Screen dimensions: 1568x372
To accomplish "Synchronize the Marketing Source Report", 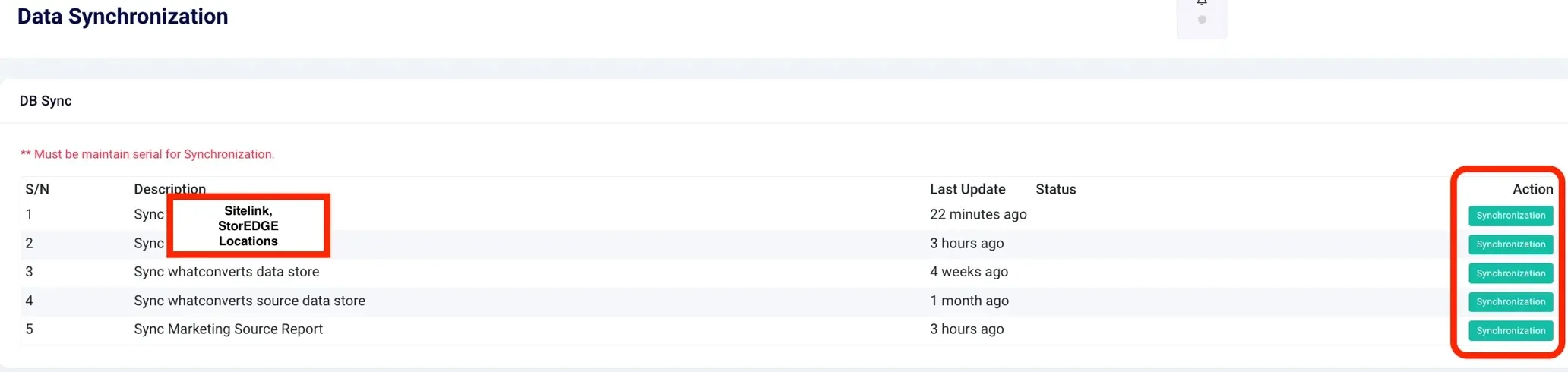I will [1510, 331].
